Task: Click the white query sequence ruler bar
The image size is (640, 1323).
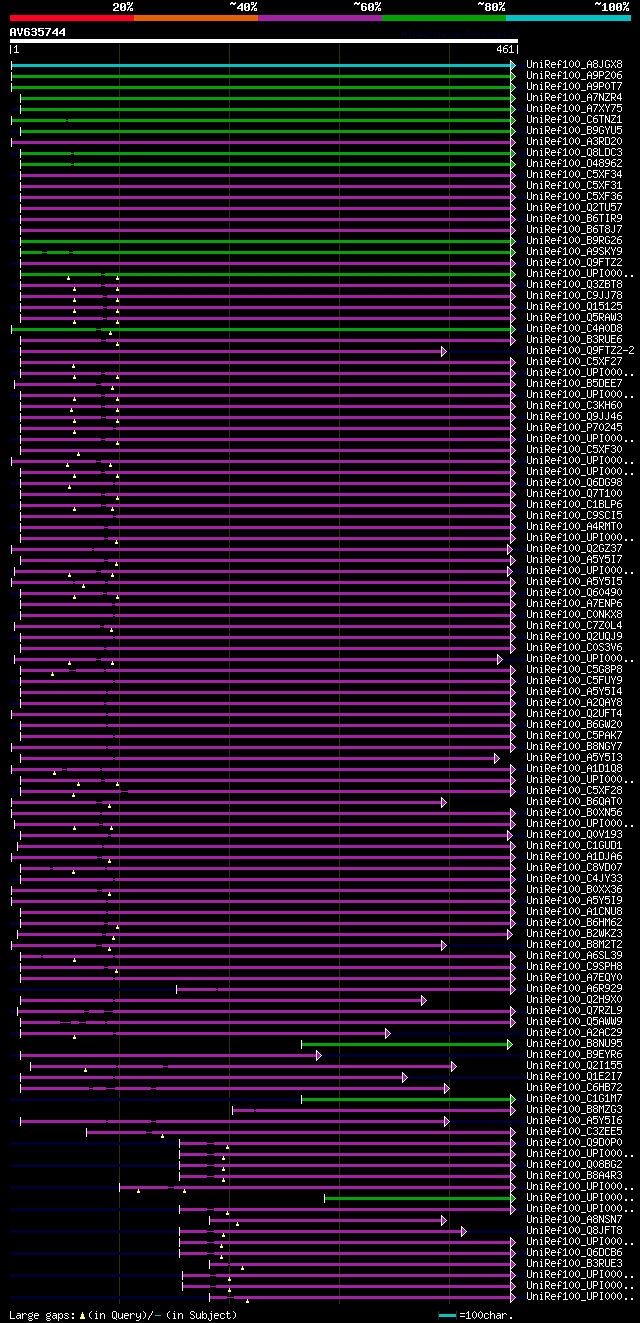Action: [264, 41]
